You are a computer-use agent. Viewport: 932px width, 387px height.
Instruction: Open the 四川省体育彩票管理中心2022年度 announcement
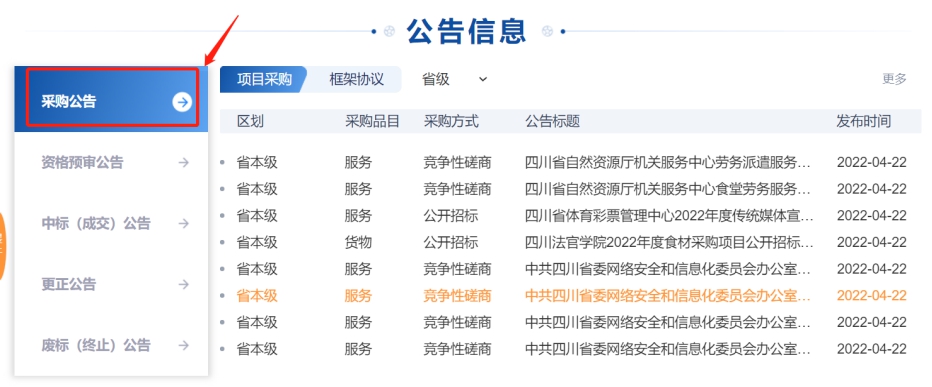(x=669, y=215)
